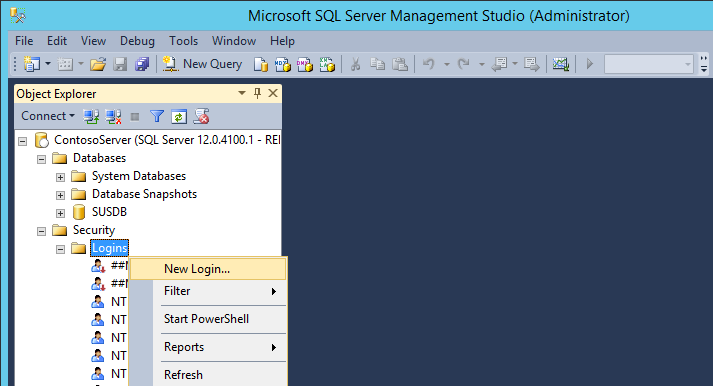Click the New Query button
The image size is (713, 386).
click(x=202, y=64)
